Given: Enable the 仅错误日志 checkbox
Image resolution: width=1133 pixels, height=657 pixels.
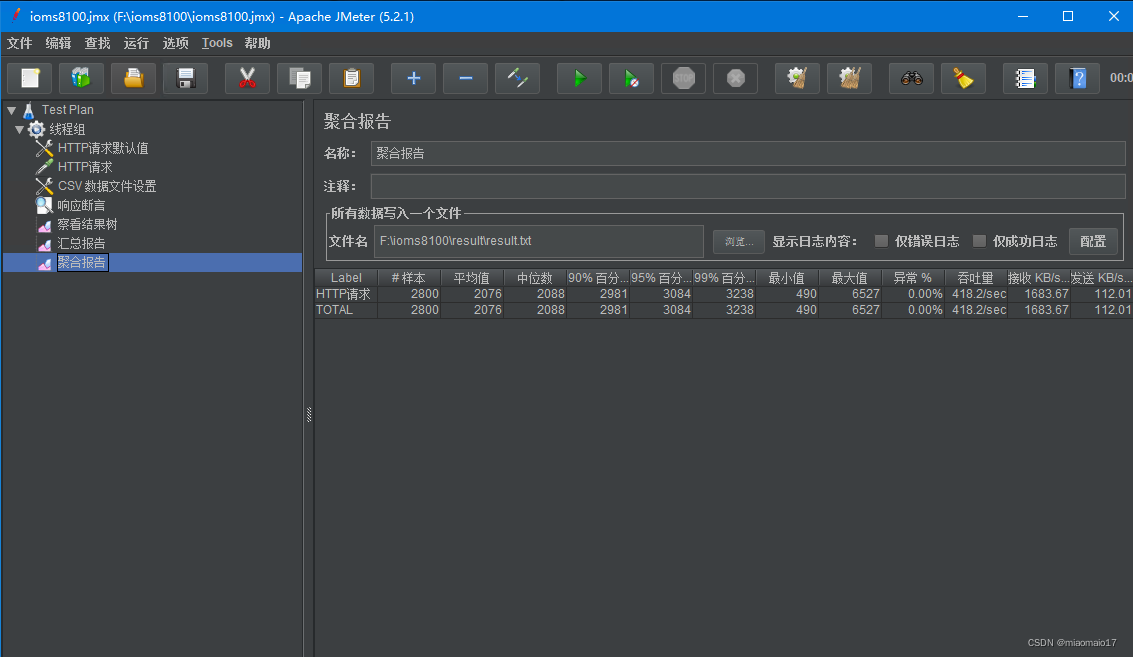Looking at the screenshot, I should point(881,241).
